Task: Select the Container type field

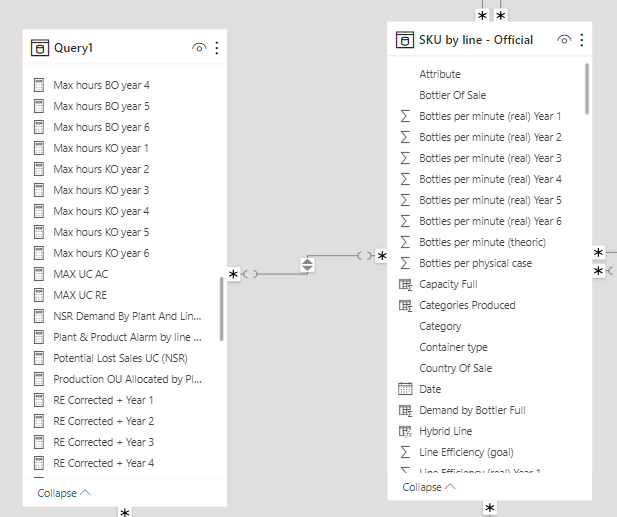Action: [453, 347]
